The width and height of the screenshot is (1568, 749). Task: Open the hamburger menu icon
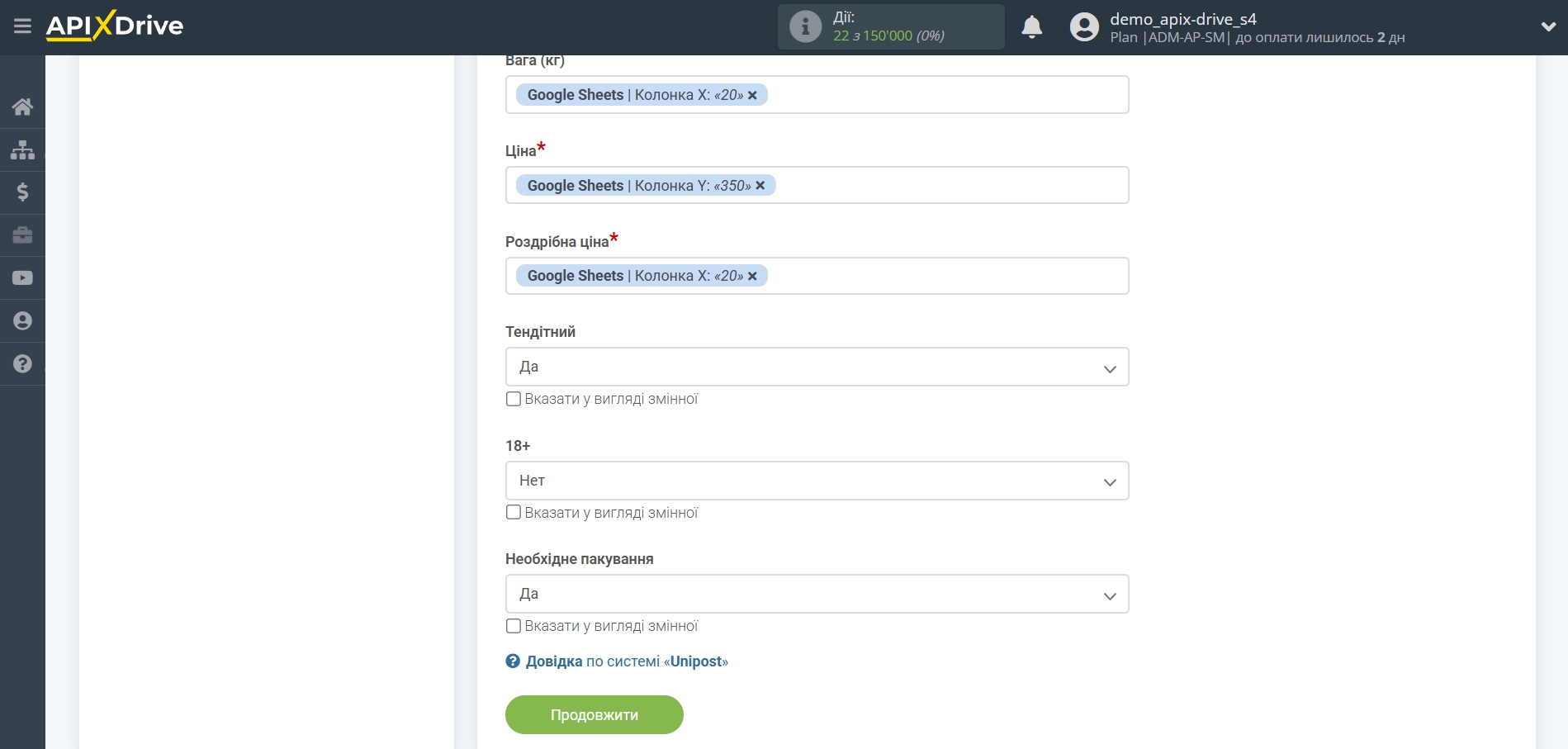coord(22,26)
